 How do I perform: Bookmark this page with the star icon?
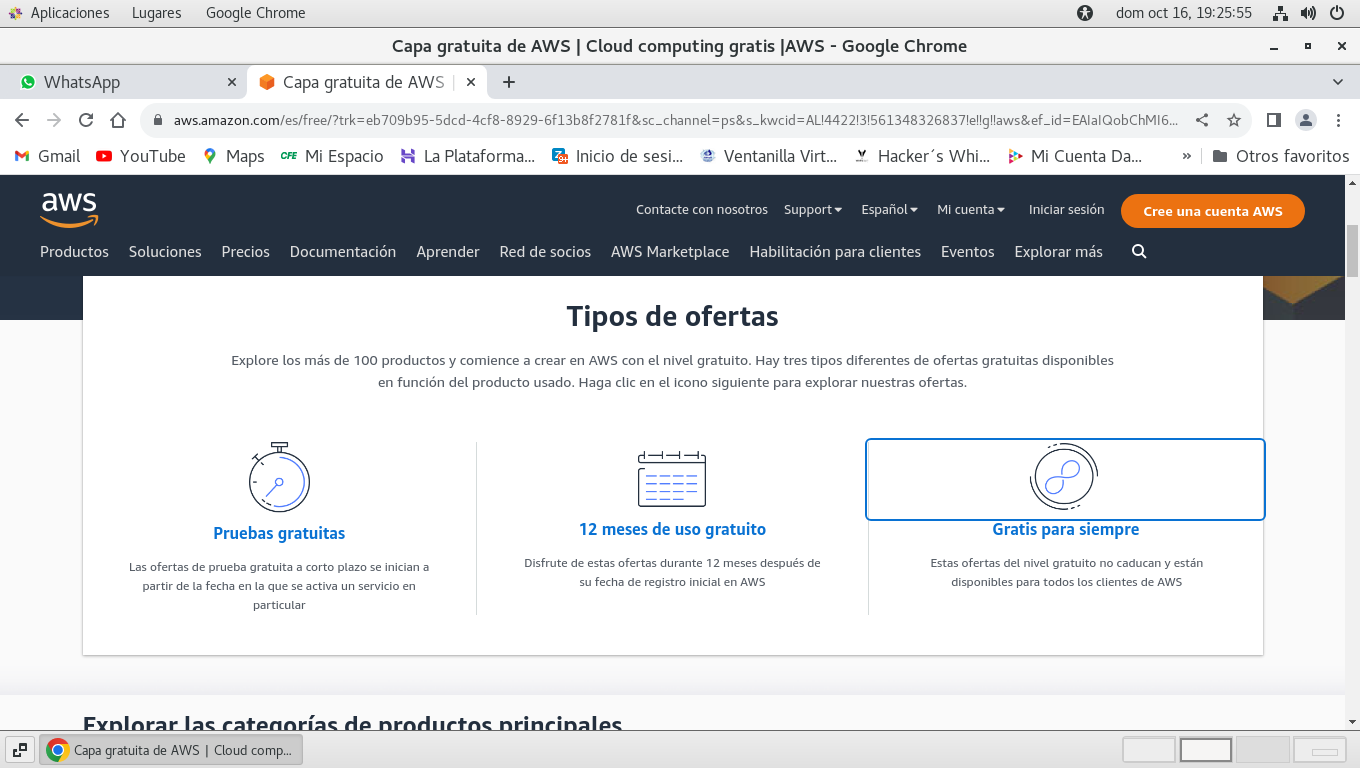point(1234,120)
